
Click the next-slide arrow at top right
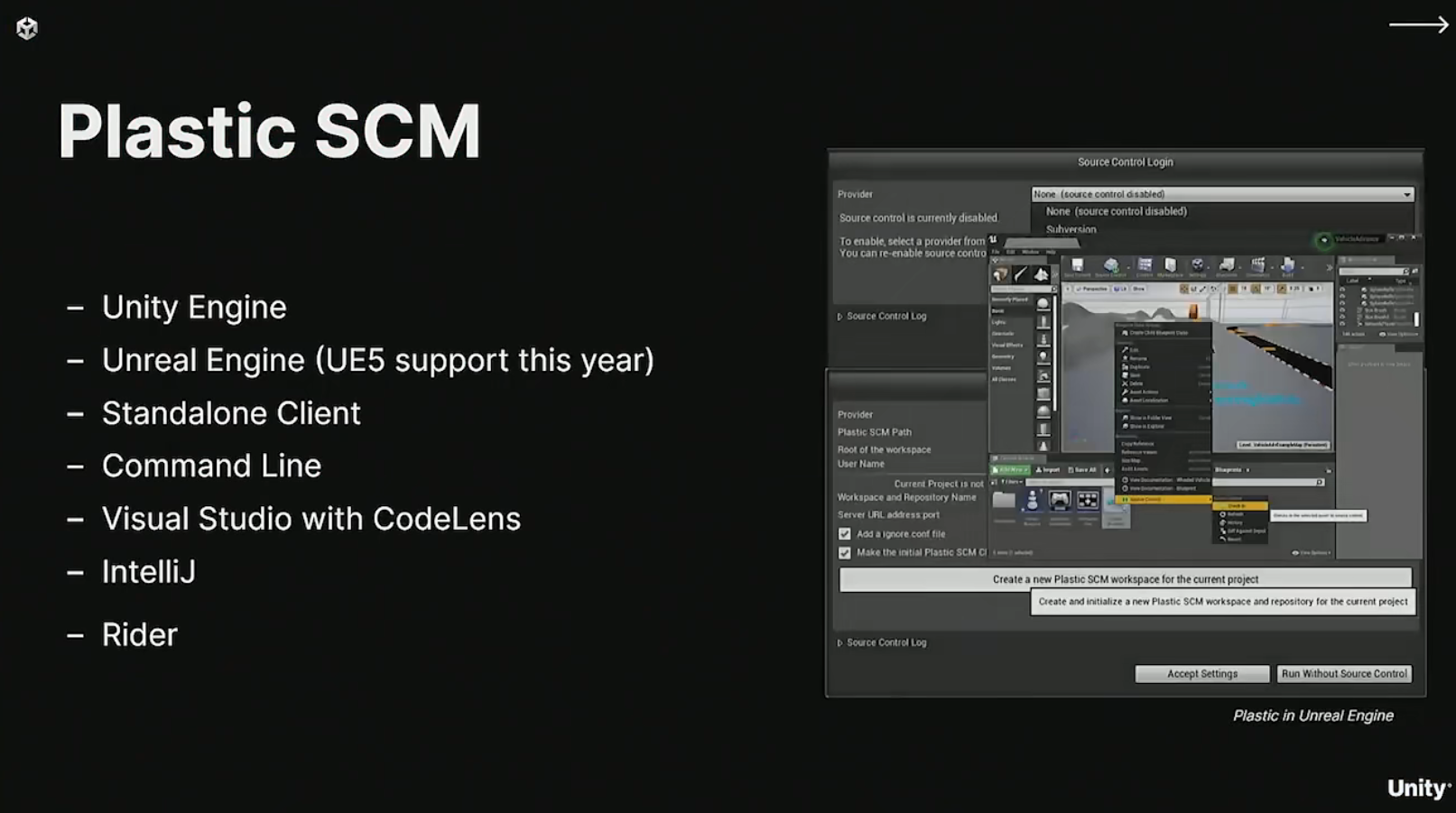tap(1418, 25)
